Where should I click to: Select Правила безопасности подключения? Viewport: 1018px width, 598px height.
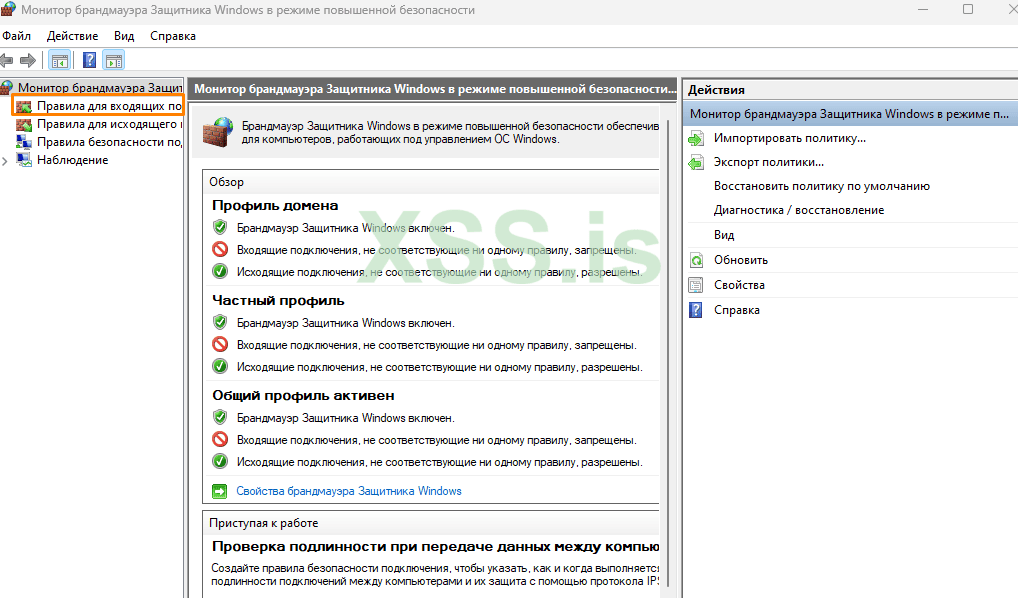coord(109,142)
